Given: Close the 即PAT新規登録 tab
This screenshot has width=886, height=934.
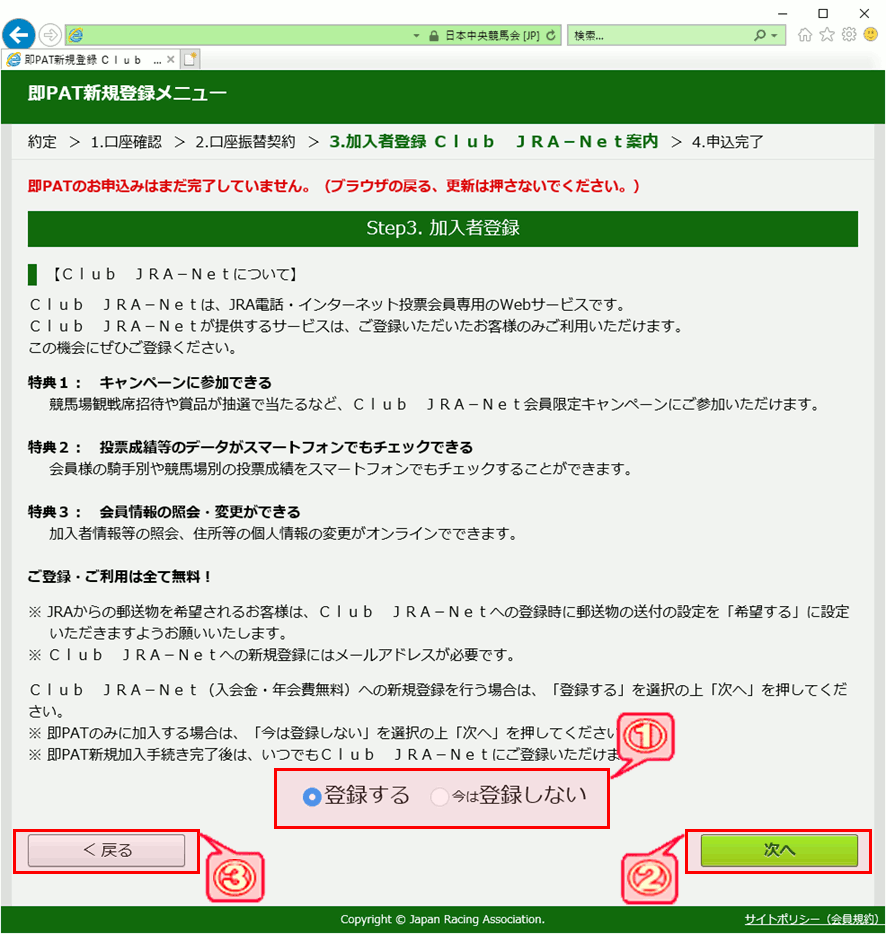Looking at the screenshot, I should pos(172,59).
